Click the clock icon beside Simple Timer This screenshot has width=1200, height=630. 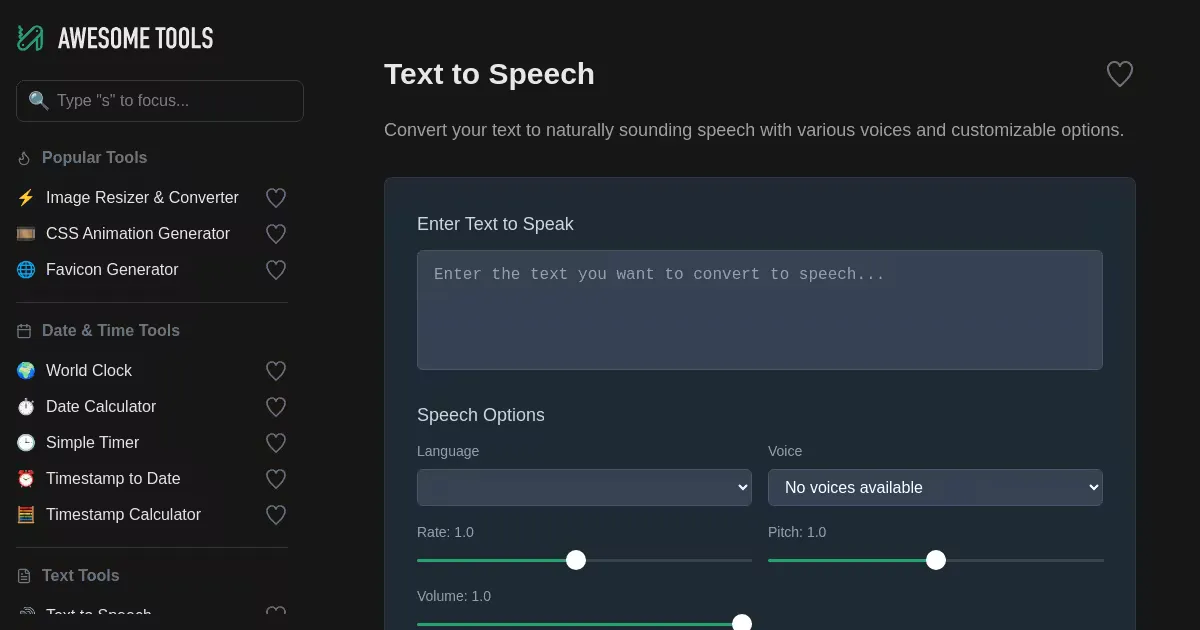tap(26, 443)
